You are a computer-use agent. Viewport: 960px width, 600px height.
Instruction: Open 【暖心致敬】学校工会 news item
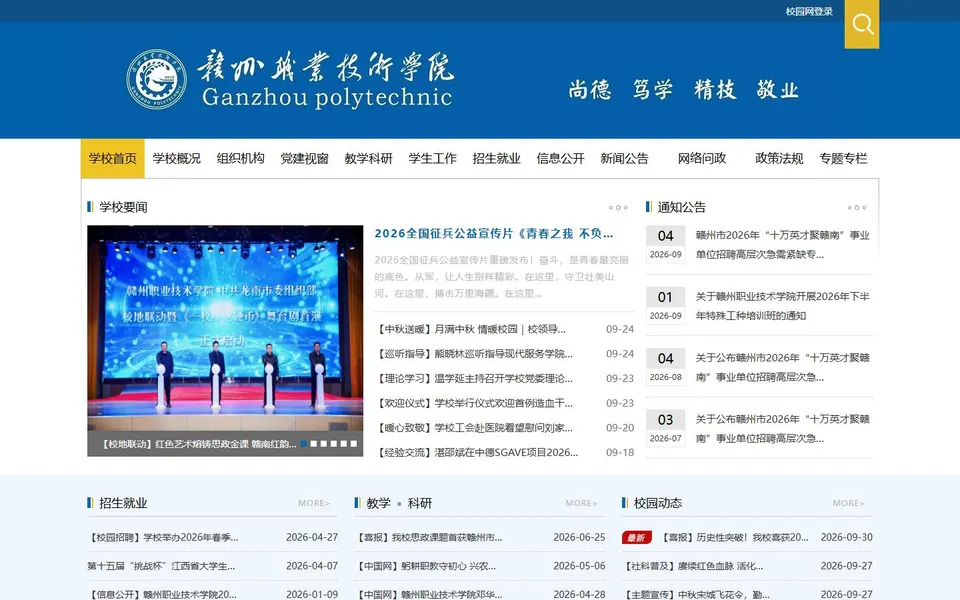point(475,427)
